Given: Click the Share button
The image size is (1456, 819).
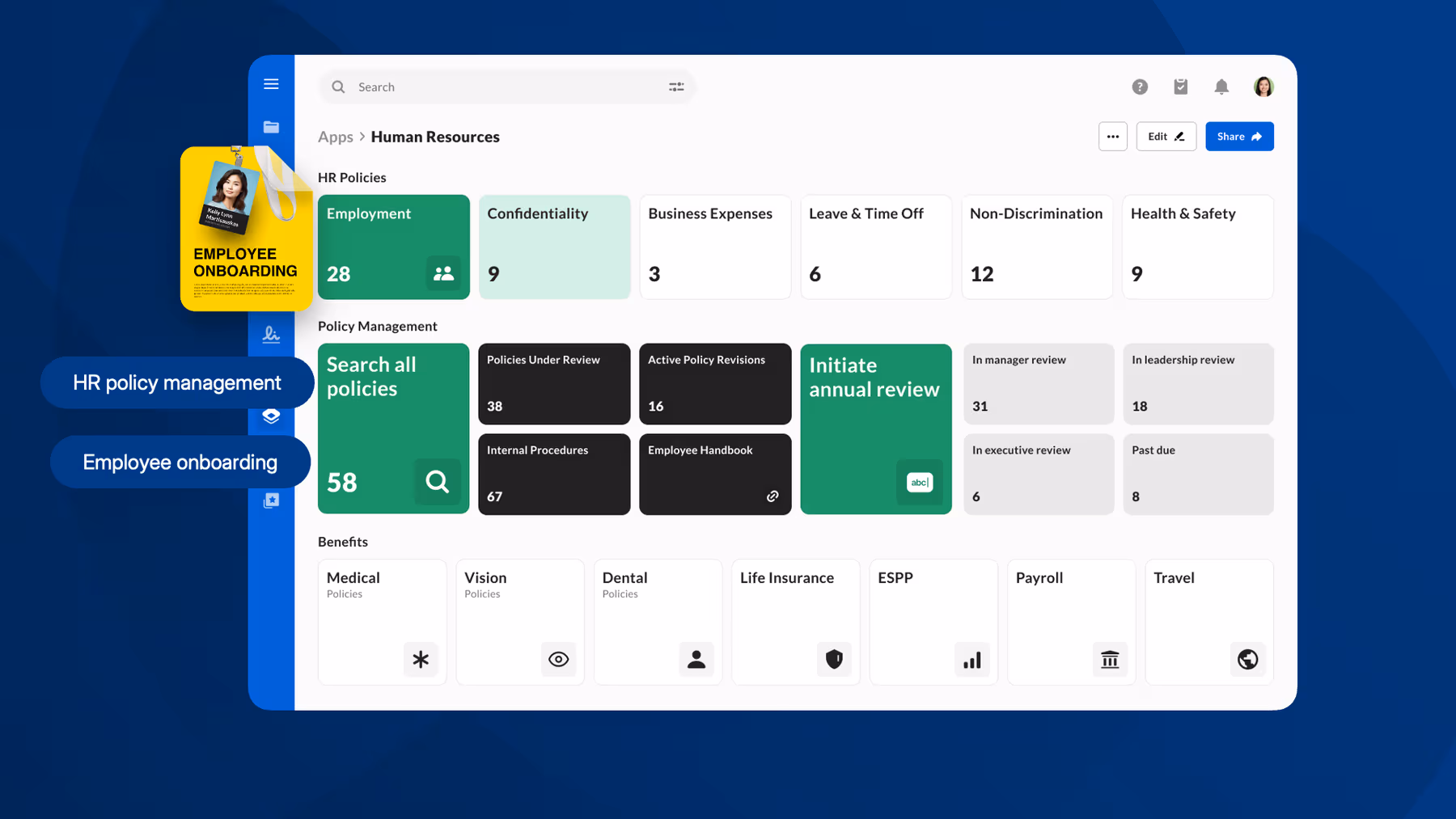Looking at the screenshot, I should coord(1239,137).
